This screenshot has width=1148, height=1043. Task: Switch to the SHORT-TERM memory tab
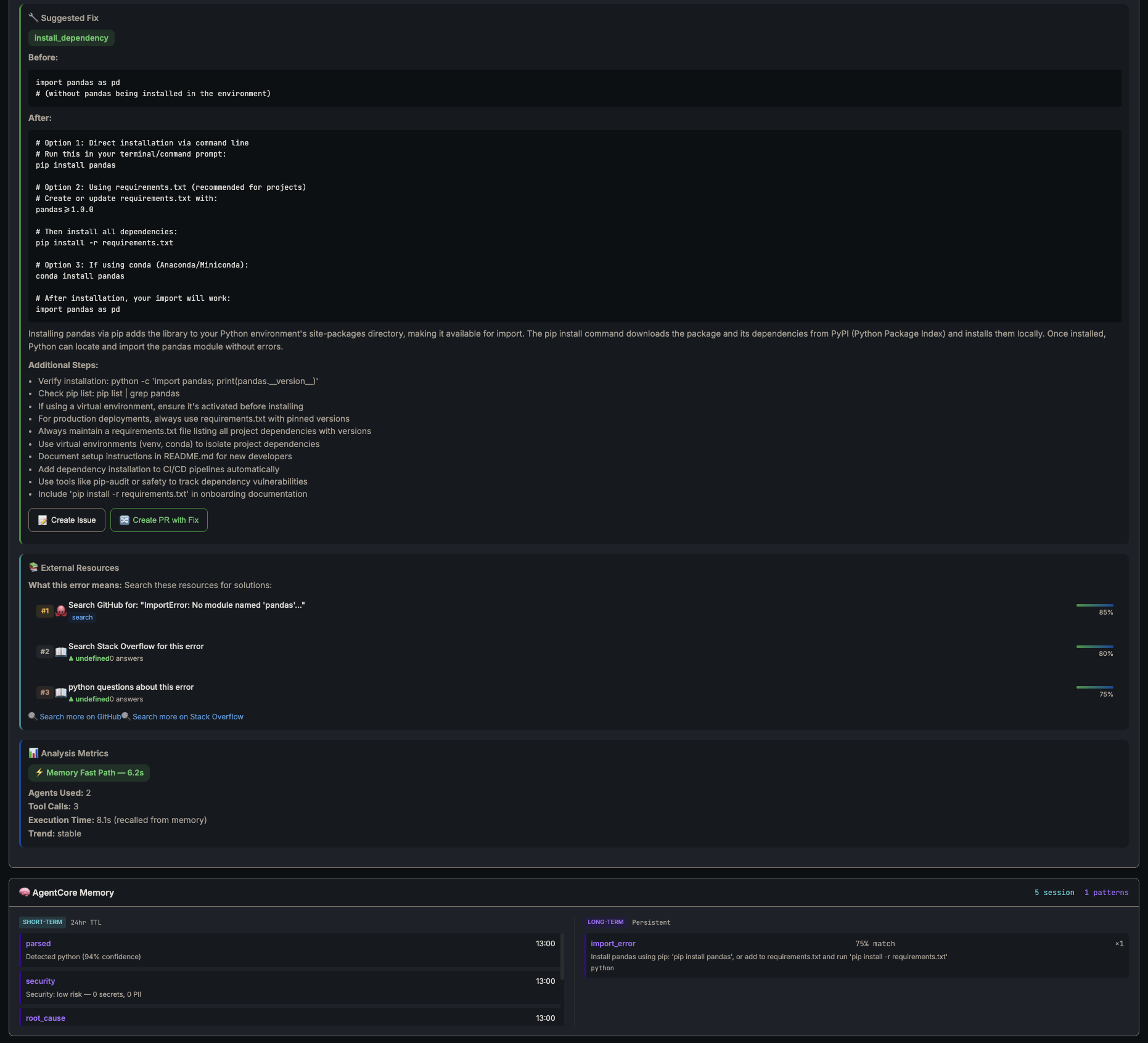tap(43, 922)
